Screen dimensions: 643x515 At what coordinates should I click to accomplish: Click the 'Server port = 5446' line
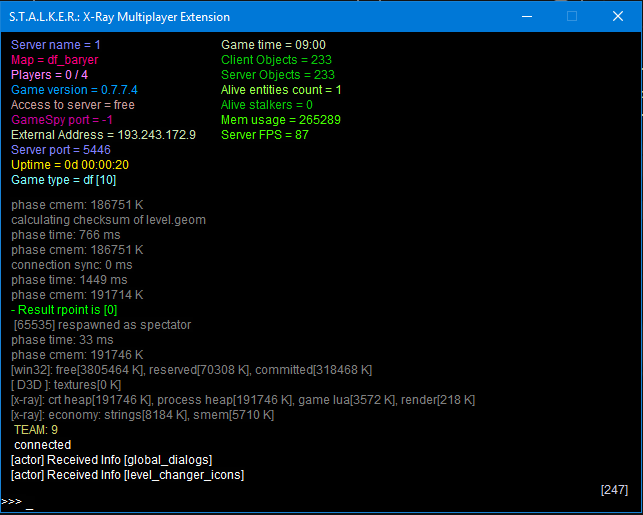(61, 150)
